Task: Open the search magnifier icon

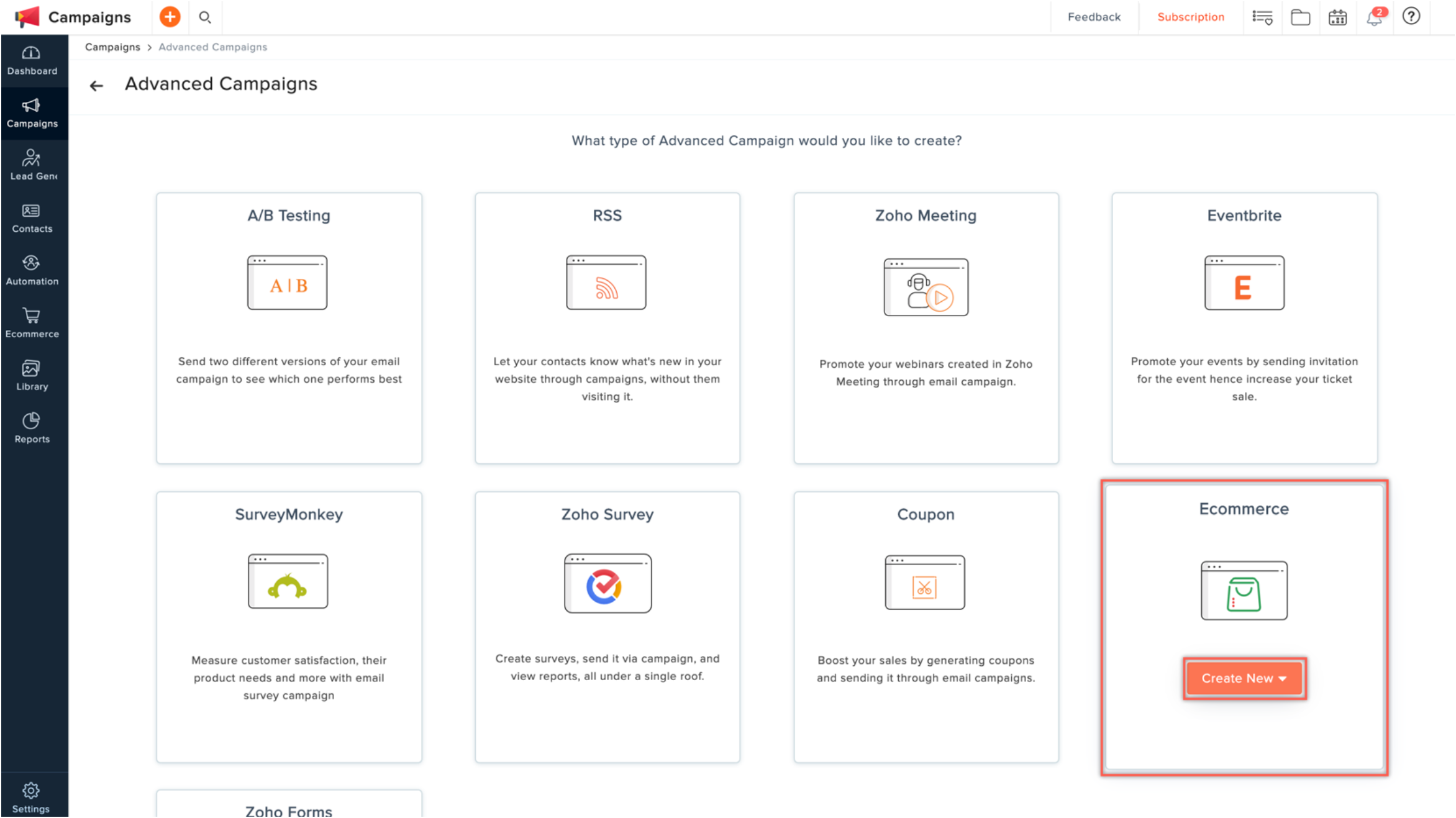Action: tap(205, 17)
